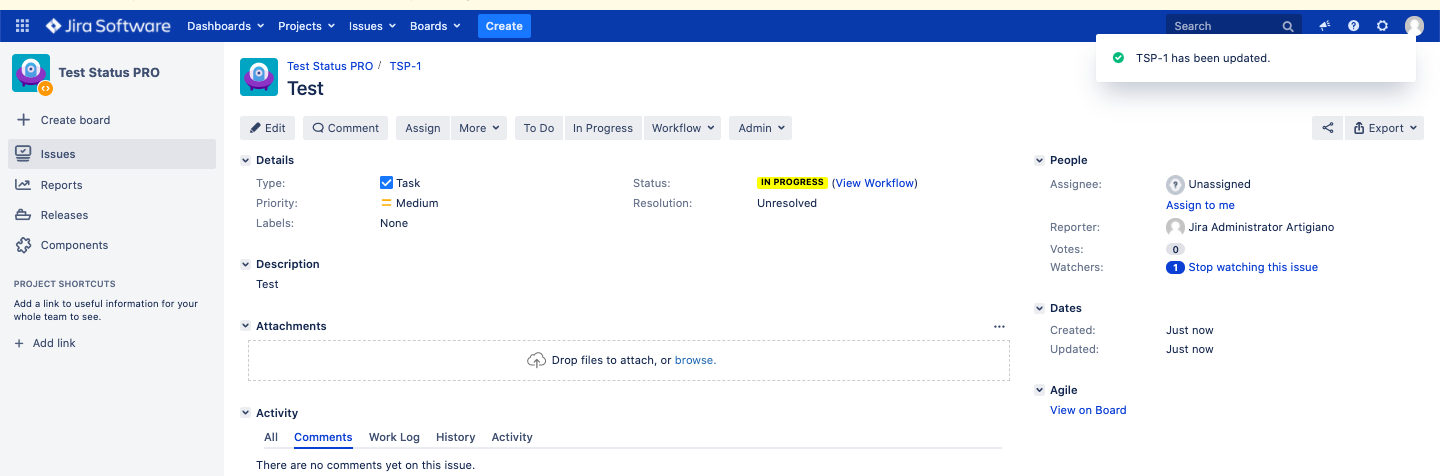Viewport: 1440px width, 476px height.
Task: Click the Test Status PRO project avatar
Action: [31, 73]
